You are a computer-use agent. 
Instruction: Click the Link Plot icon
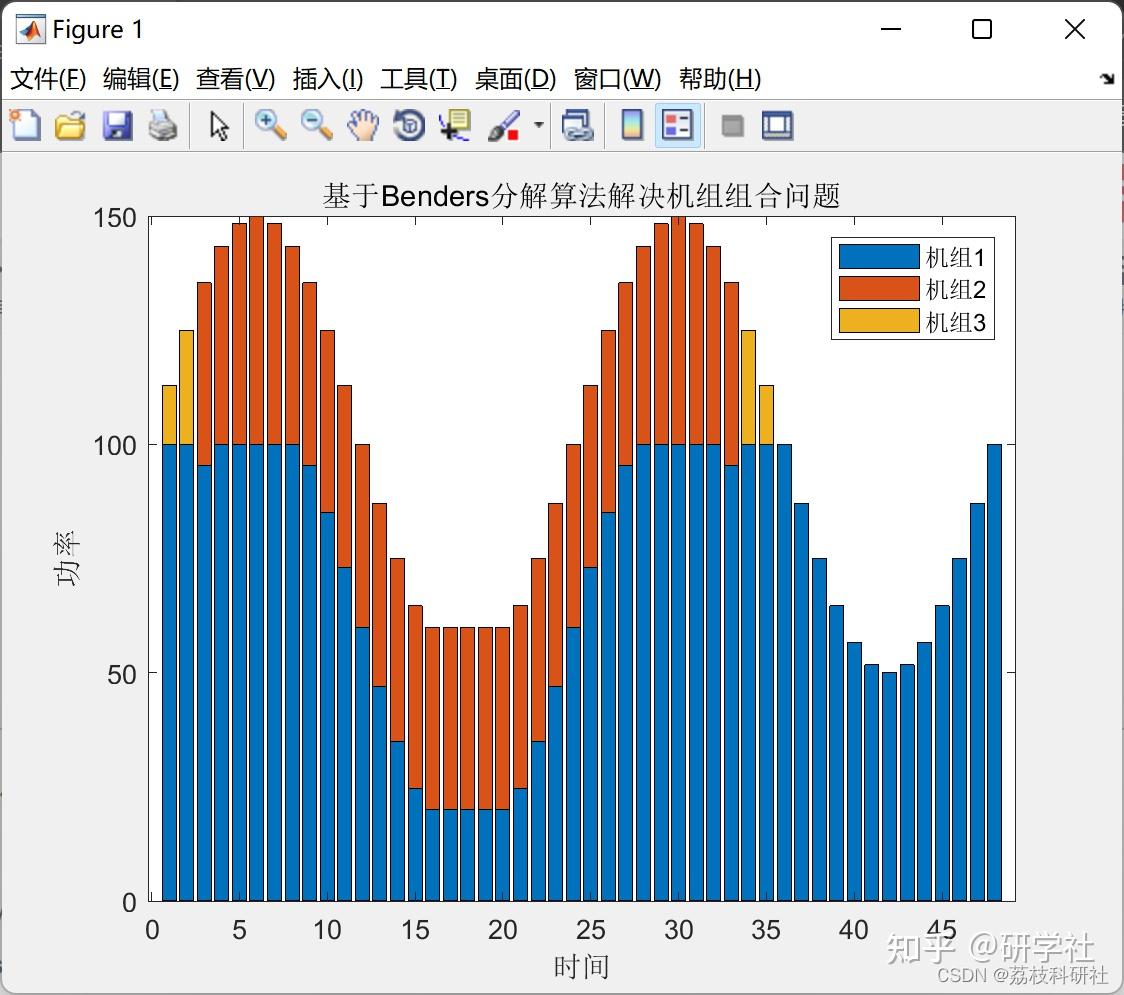point(578,125)
